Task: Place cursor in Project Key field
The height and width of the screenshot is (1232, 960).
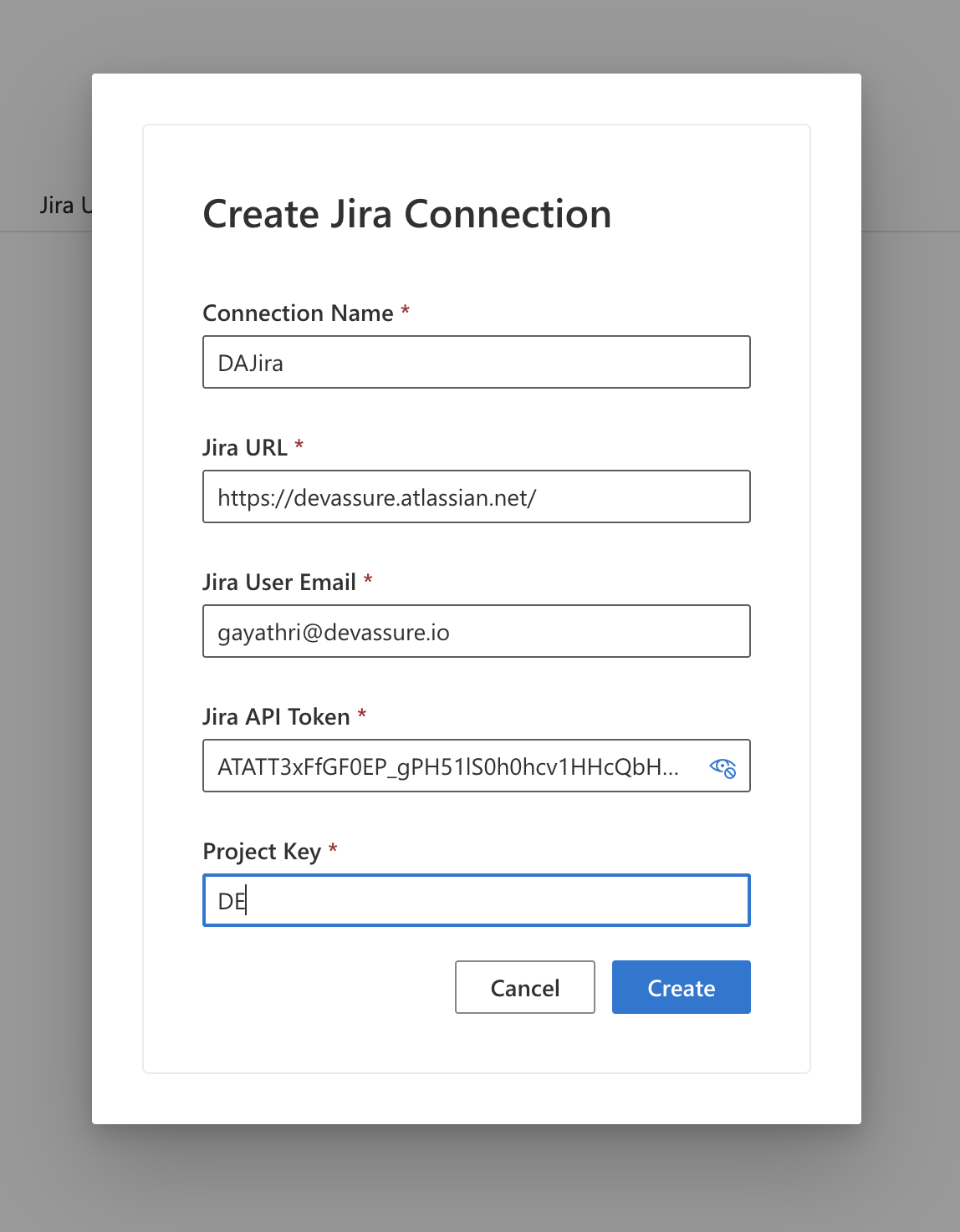Action: 476,901
